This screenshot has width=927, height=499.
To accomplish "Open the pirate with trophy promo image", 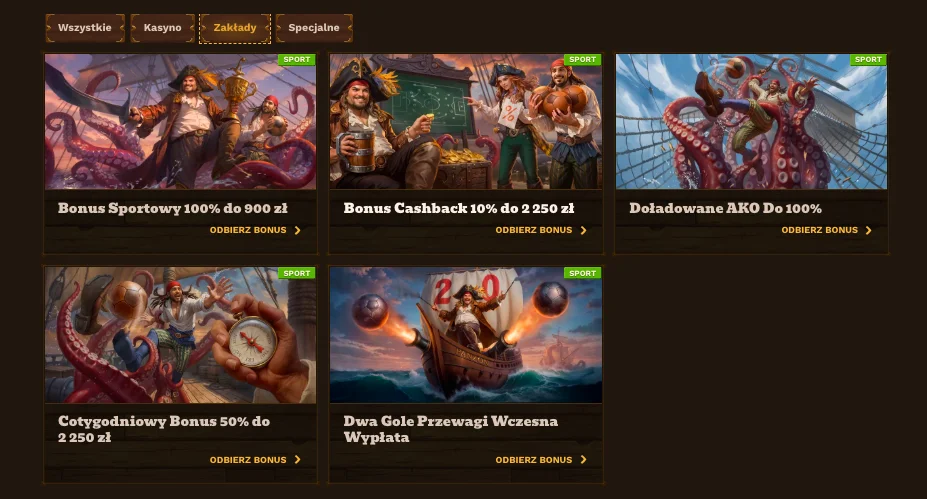I will pos(180,122).
